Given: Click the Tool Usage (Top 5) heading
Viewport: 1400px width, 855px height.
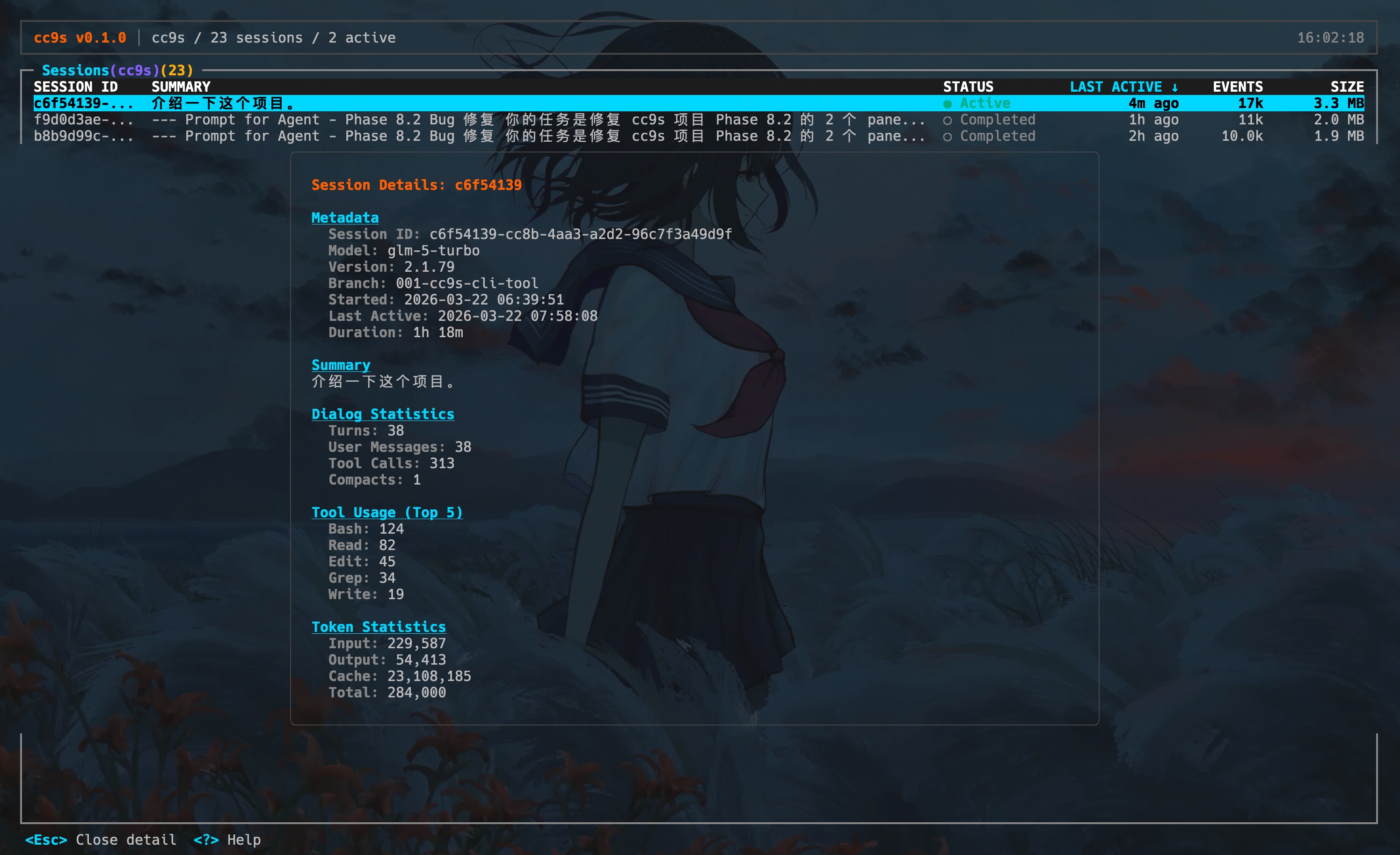Looking at the screenshot, I should (x=387, y=513).
